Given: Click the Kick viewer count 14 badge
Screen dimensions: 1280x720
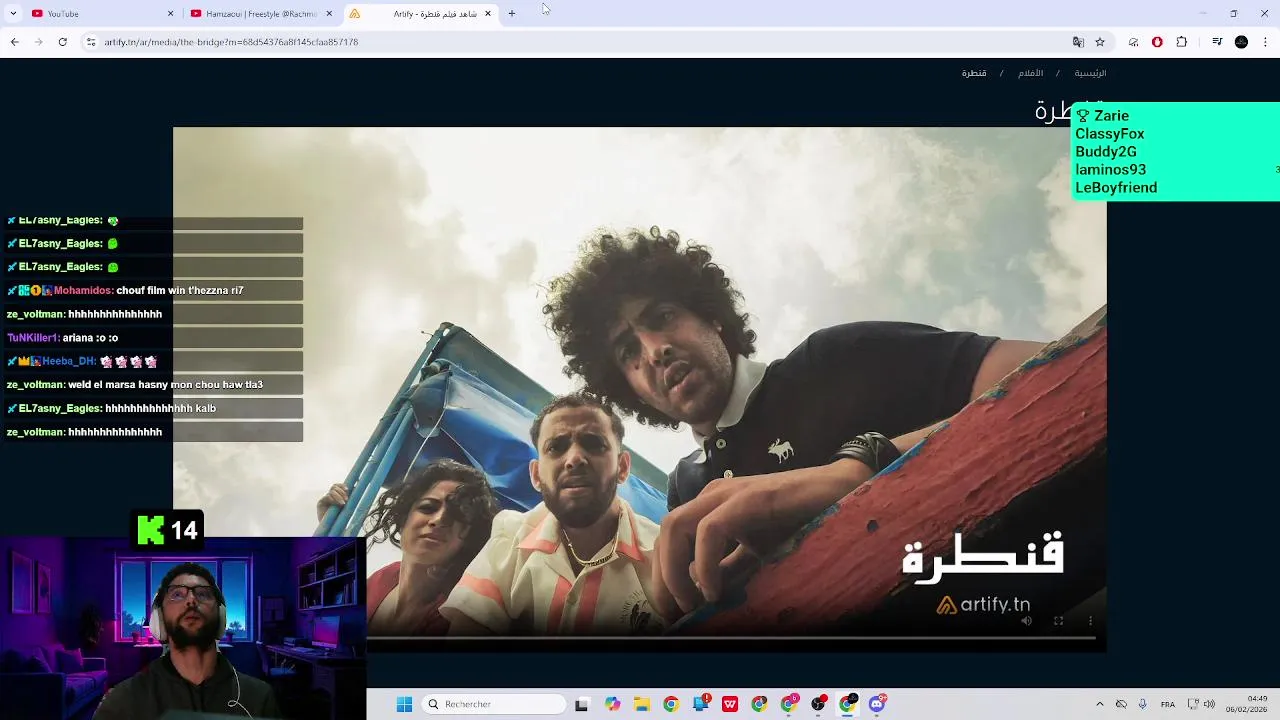Looking at the screenshot, I should [x=168, y=530].
